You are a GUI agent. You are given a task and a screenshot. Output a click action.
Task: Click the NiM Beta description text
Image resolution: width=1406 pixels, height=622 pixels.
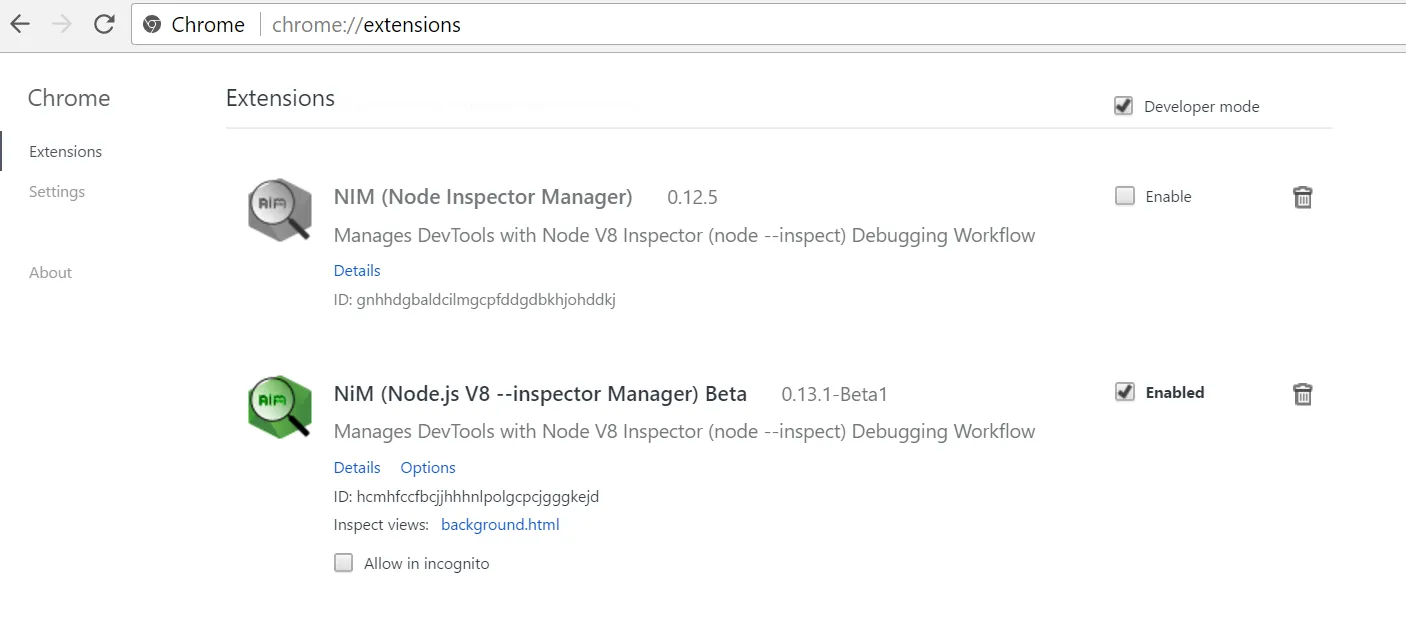684,432
